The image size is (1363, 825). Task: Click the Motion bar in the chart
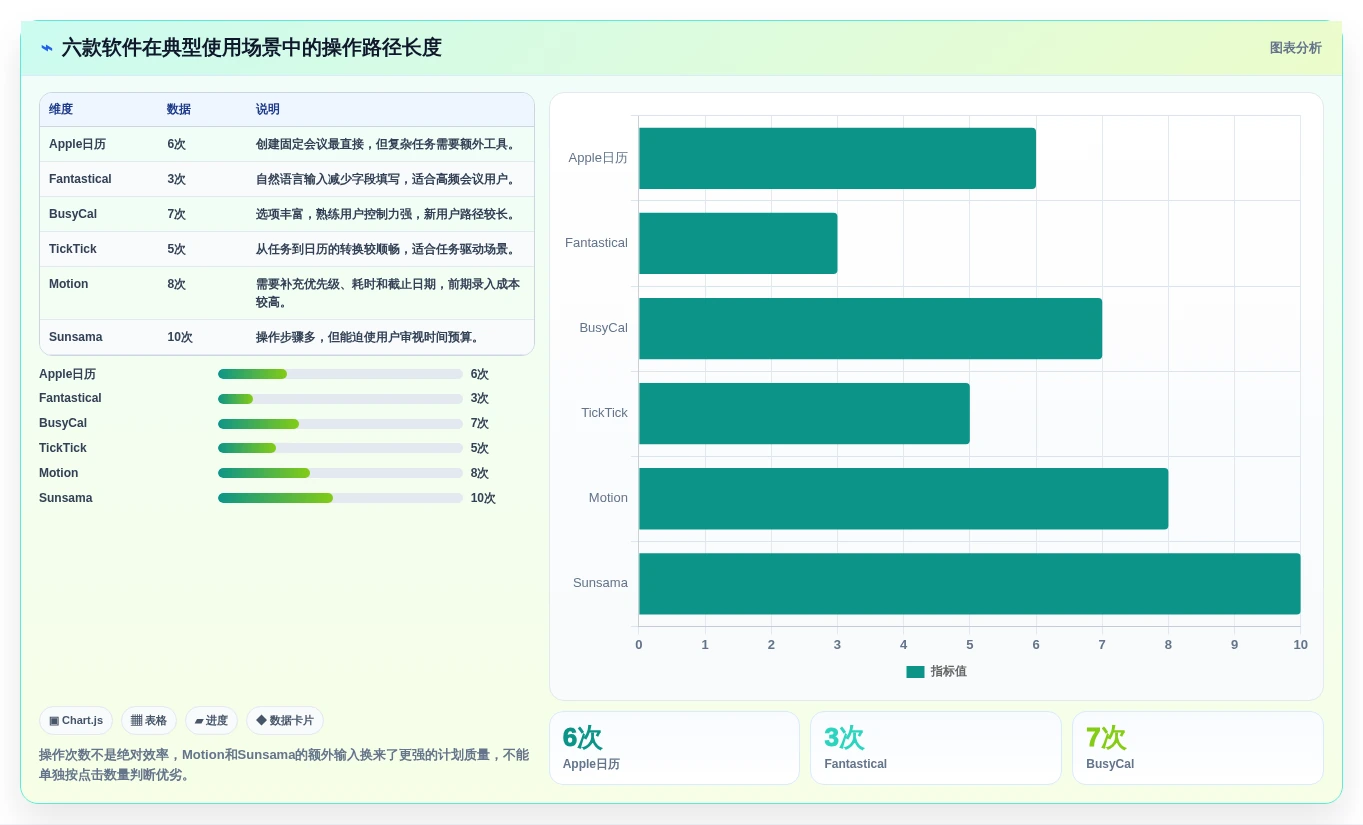click(903, 498)
